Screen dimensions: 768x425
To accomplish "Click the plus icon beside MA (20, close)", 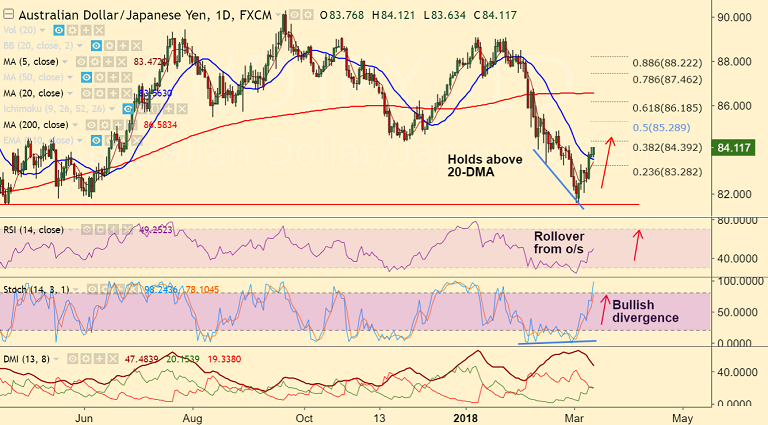I will click(113, 93).
